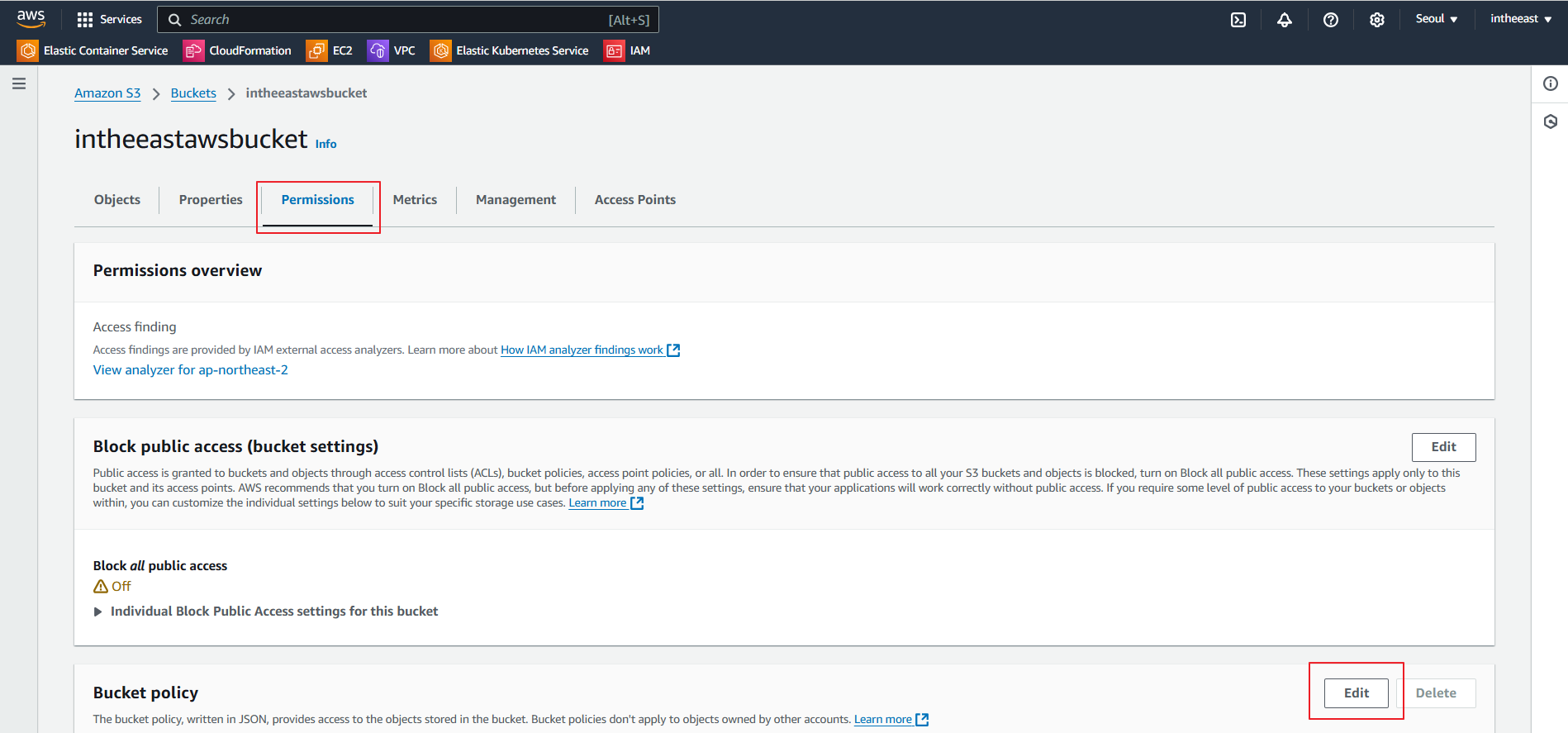
Task: Click the Block all public access label
Action: pos(160,566)
